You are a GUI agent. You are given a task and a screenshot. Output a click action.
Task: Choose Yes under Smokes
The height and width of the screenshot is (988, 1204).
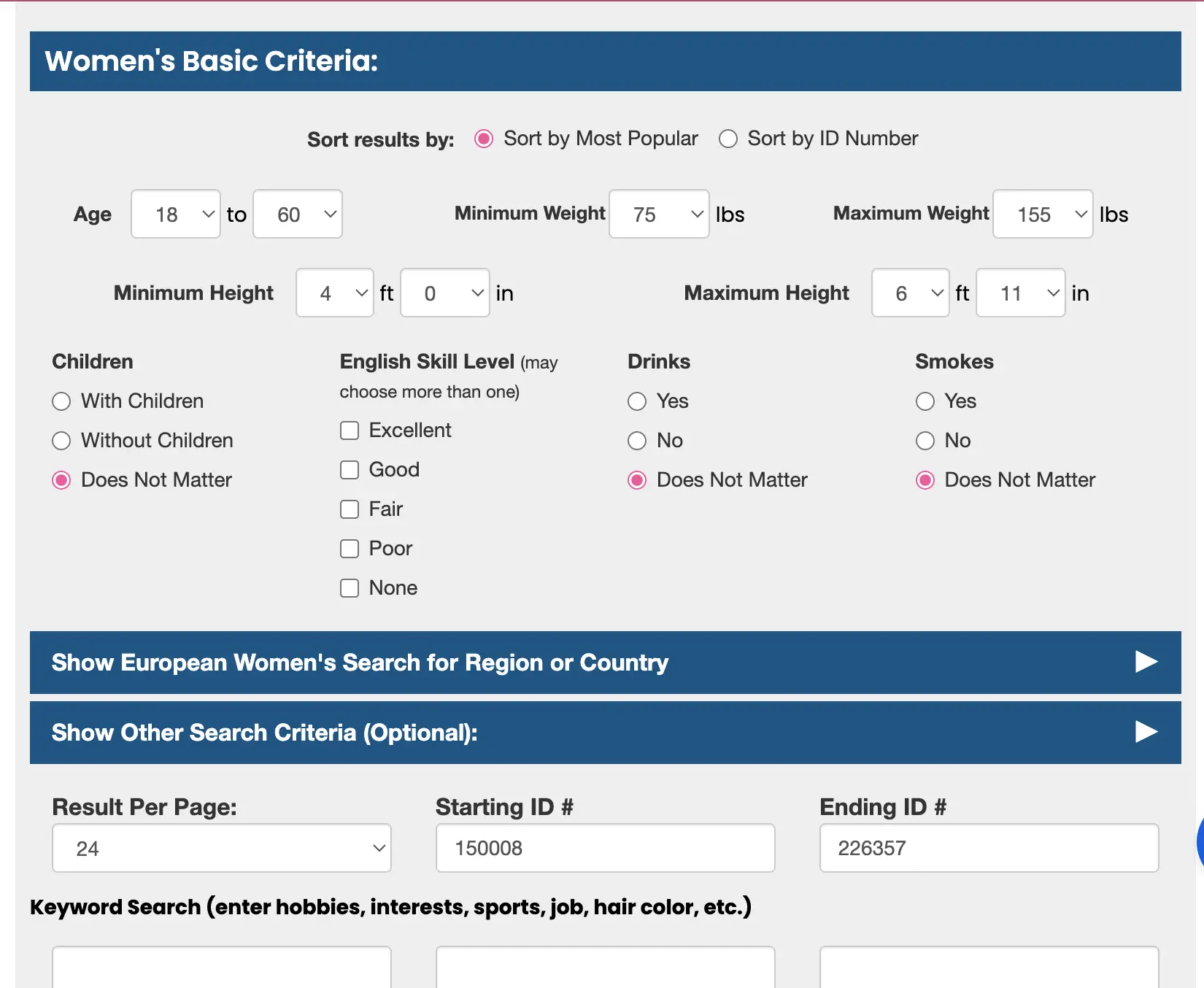(925, 401)
